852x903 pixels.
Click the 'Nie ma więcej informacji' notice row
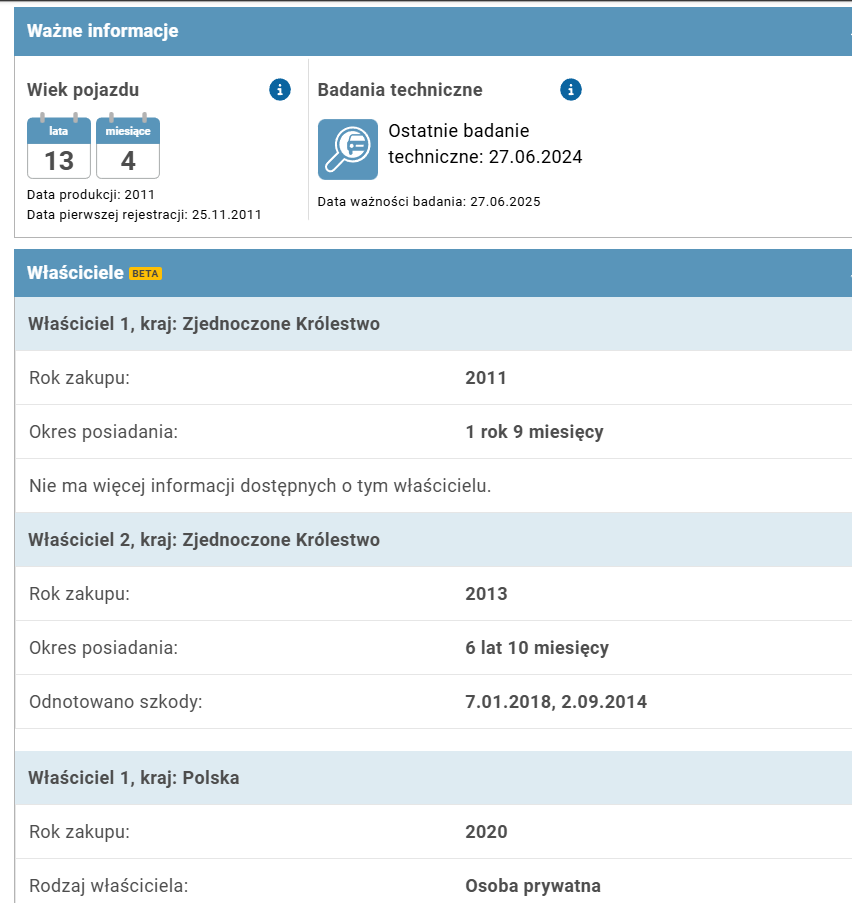(260, 486)
